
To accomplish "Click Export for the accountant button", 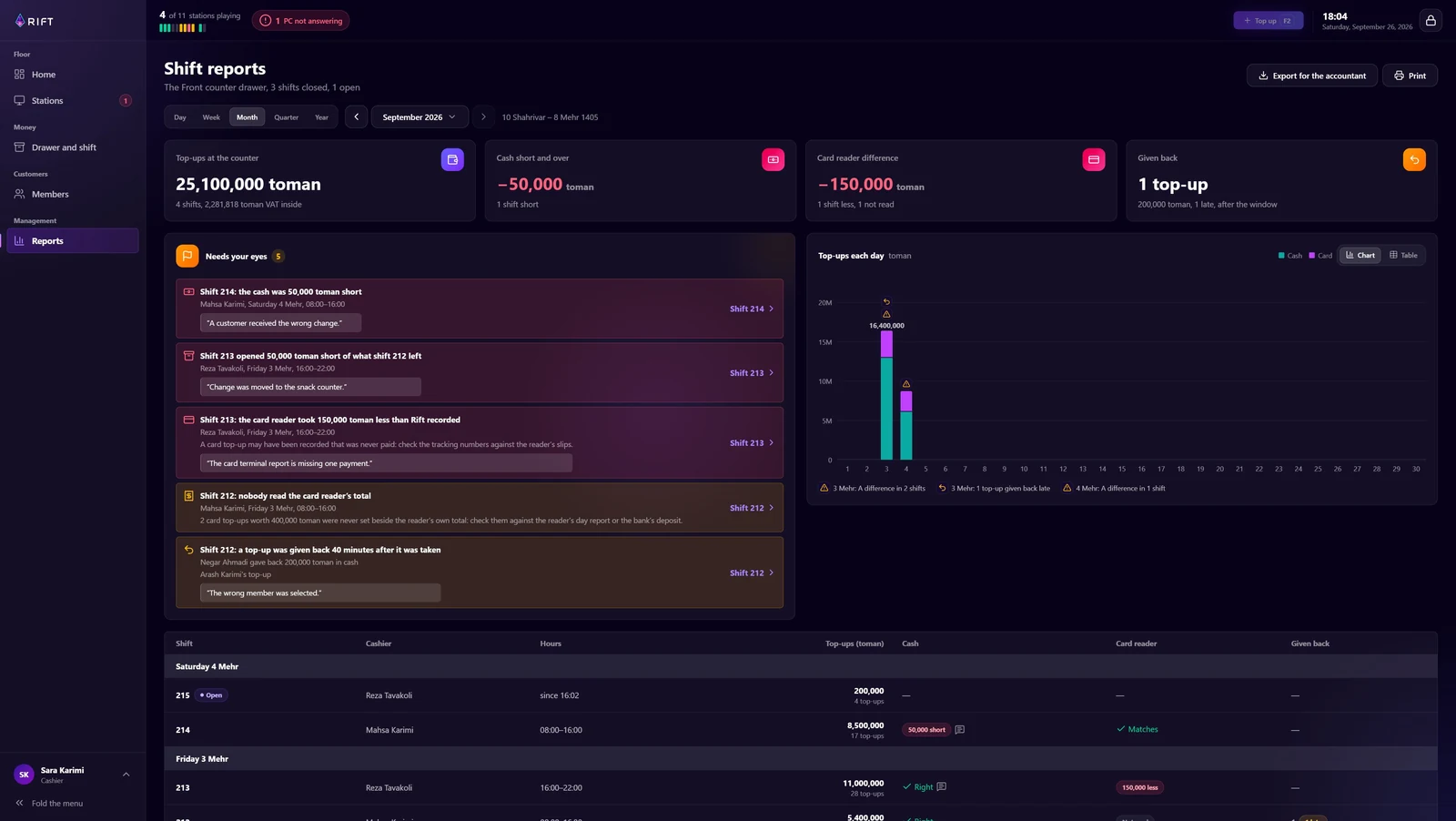I will (x=1312, y=76).
